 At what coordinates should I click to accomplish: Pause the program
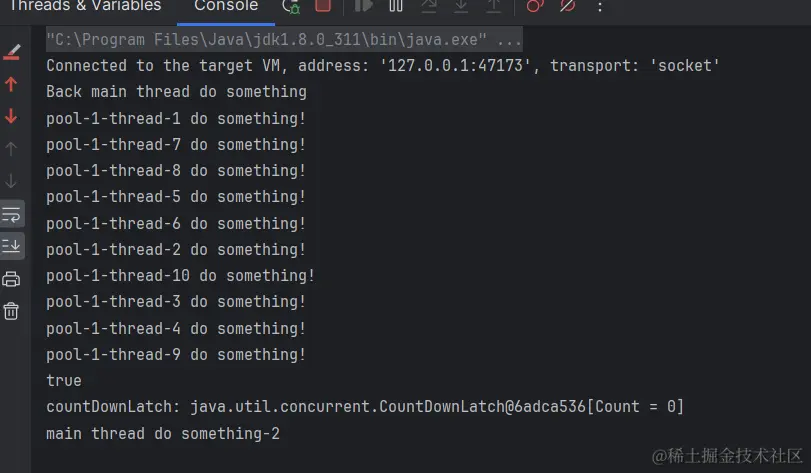396,6
